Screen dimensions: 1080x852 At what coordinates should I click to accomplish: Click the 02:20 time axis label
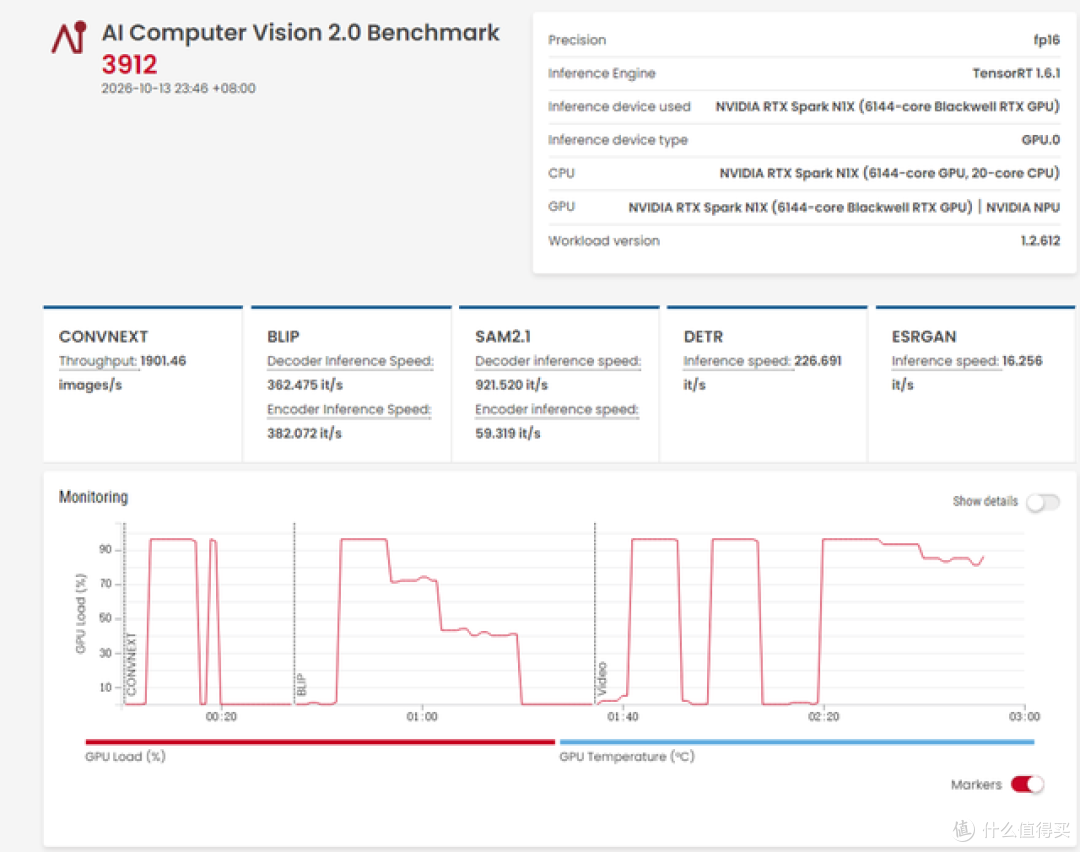coord(824,717)
